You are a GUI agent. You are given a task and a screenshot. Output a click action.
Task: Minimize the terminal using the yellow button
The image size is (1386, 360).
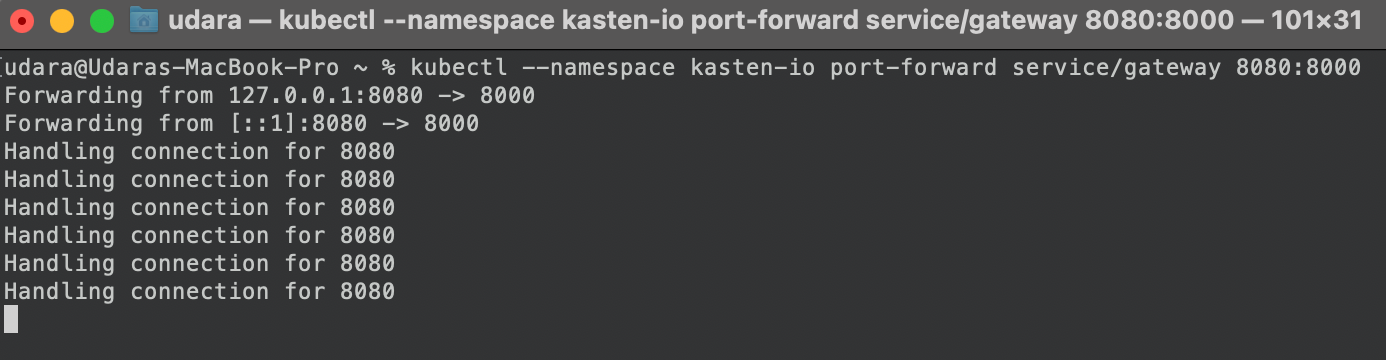coord(62,20)
